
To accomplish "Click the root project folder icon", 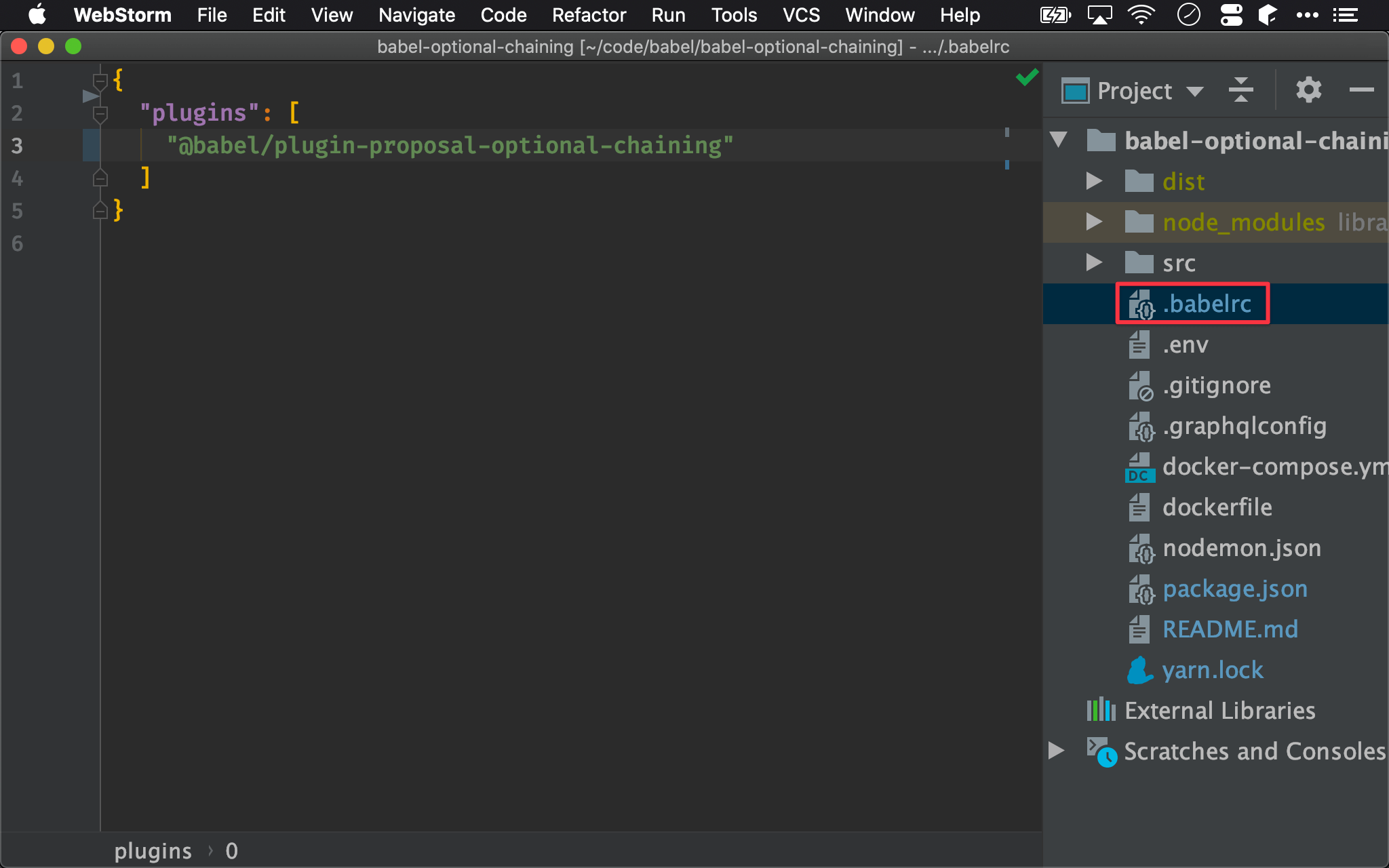I will (1101, 140).
